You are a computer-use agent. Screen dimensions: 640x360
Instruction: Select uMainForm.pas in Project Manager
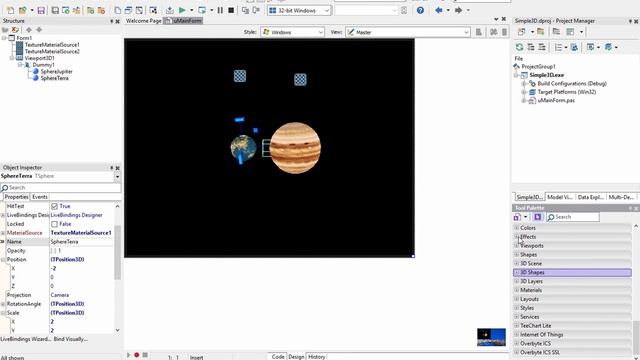pyautogui.click(x=556, y=100)
